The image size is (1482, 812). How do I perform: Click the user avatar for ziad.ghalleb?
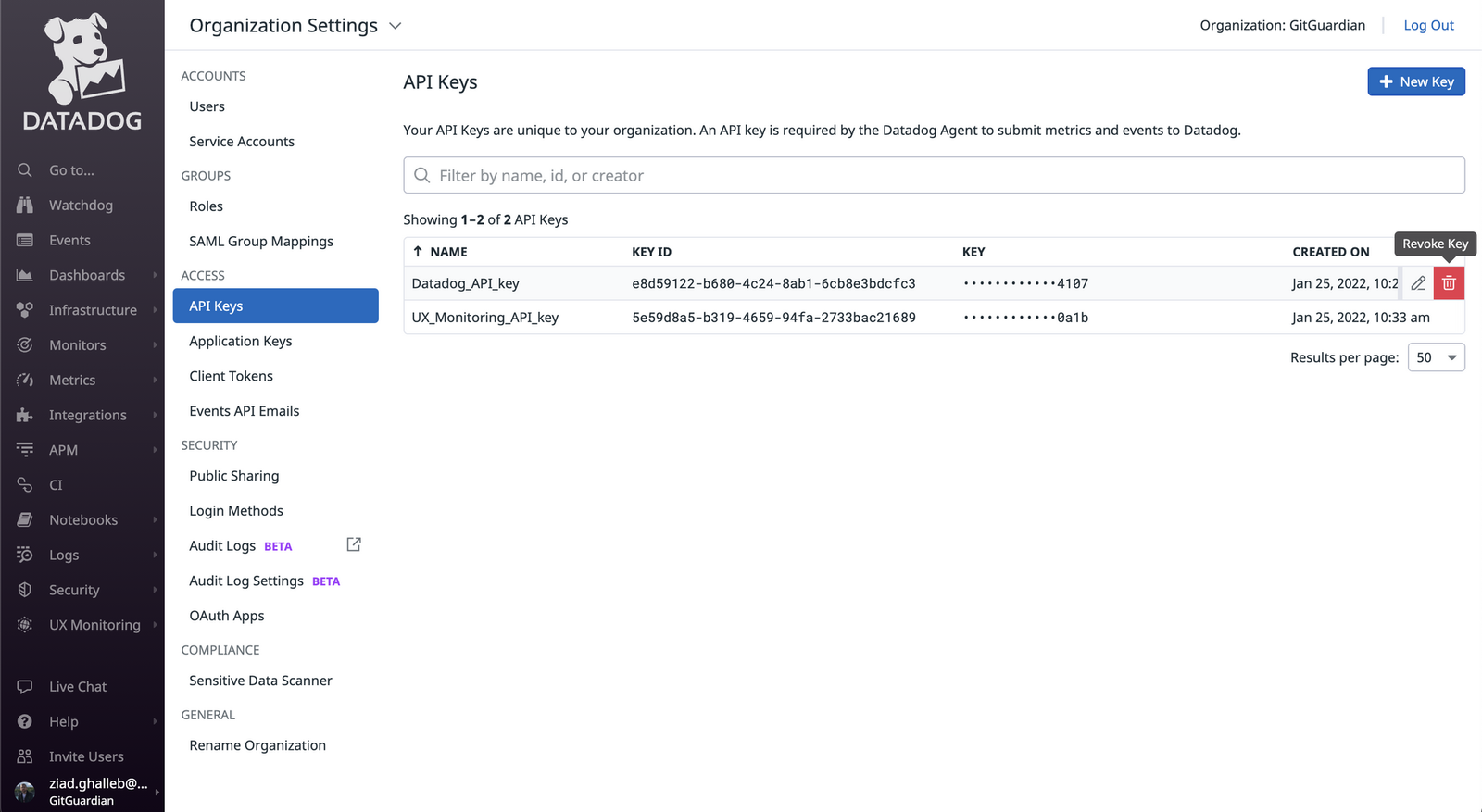point(25,792)
